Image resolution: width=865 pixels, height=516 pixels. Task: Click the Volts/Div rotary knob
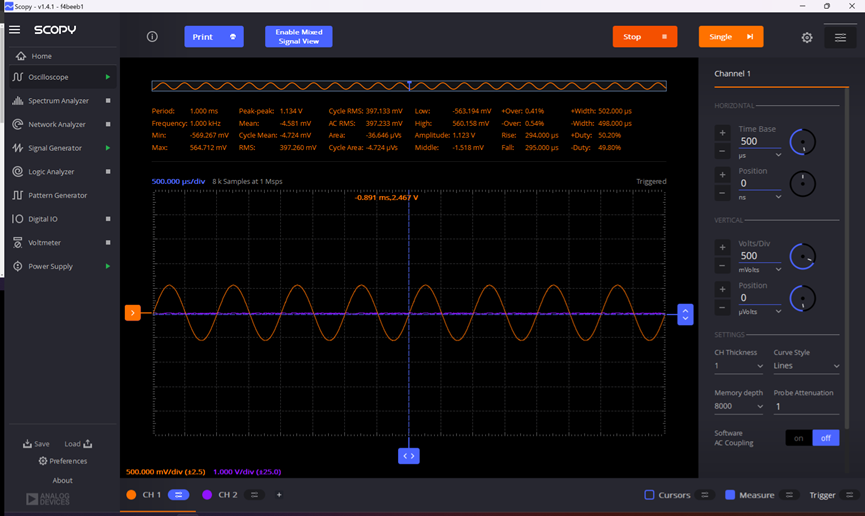(803, 257)
